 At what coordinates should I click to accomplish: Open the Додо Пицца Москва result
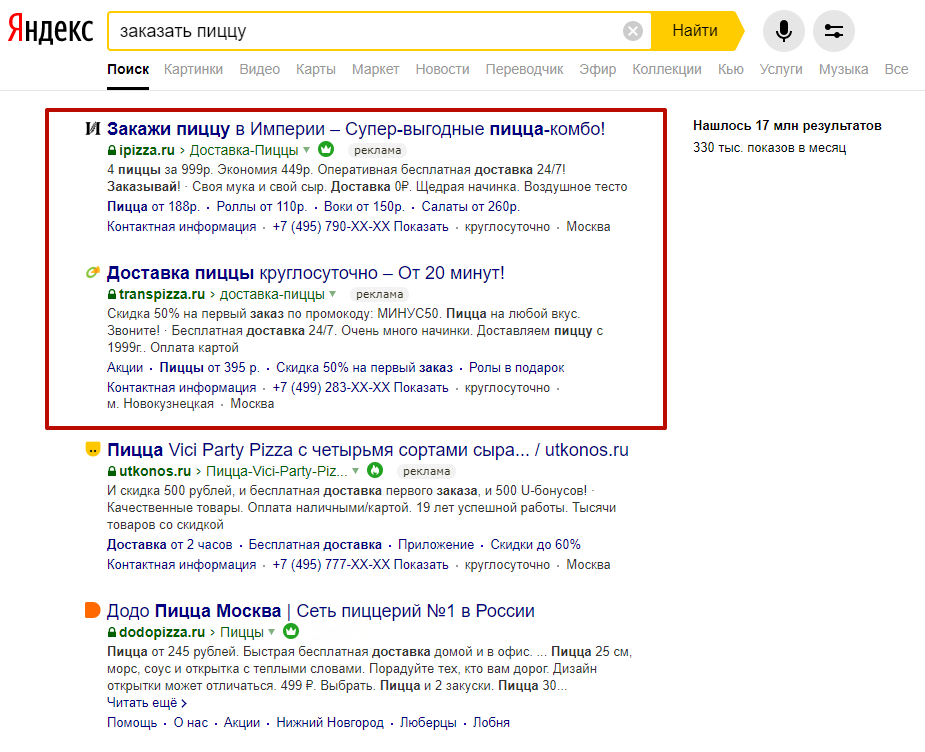320,611
